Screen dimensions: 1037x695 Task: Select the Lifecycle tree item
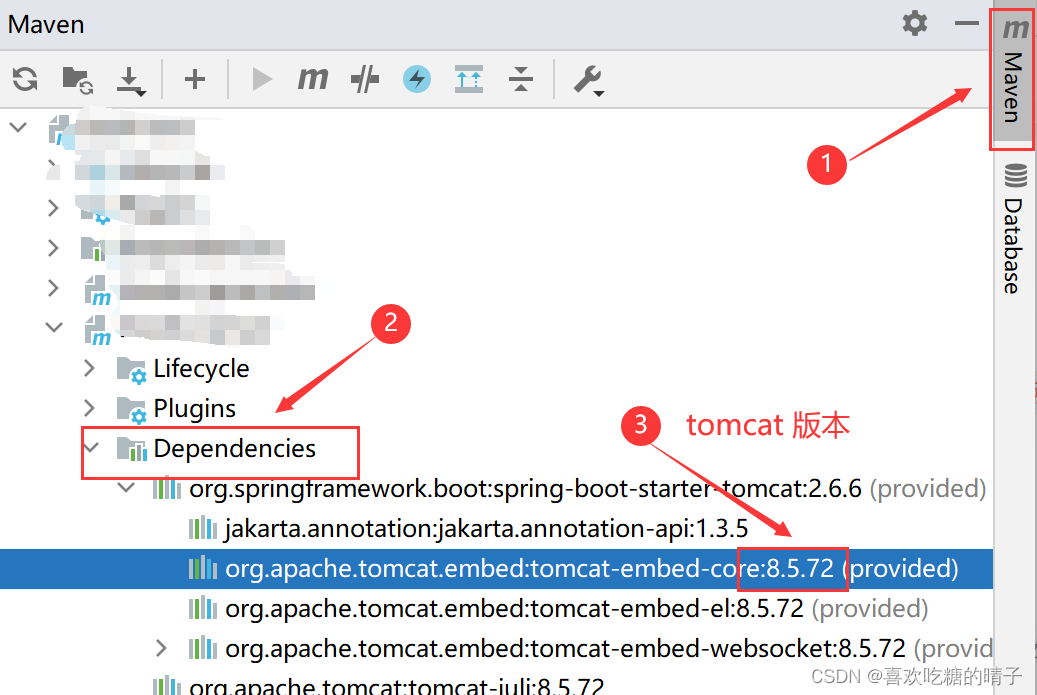coord(201,368)
